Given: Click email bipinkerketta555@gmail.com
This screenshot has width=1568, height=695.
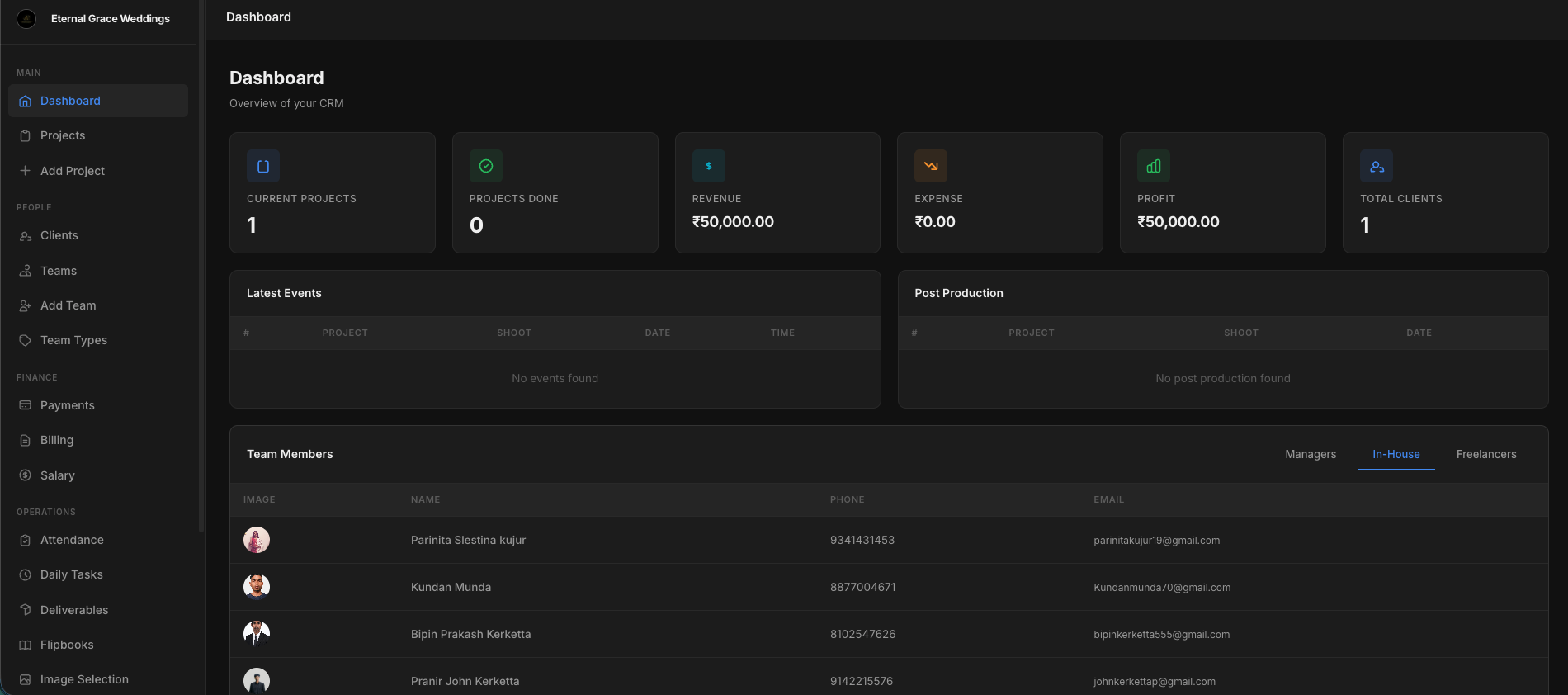Looking at the screenshot, I should pos(1161,635).
